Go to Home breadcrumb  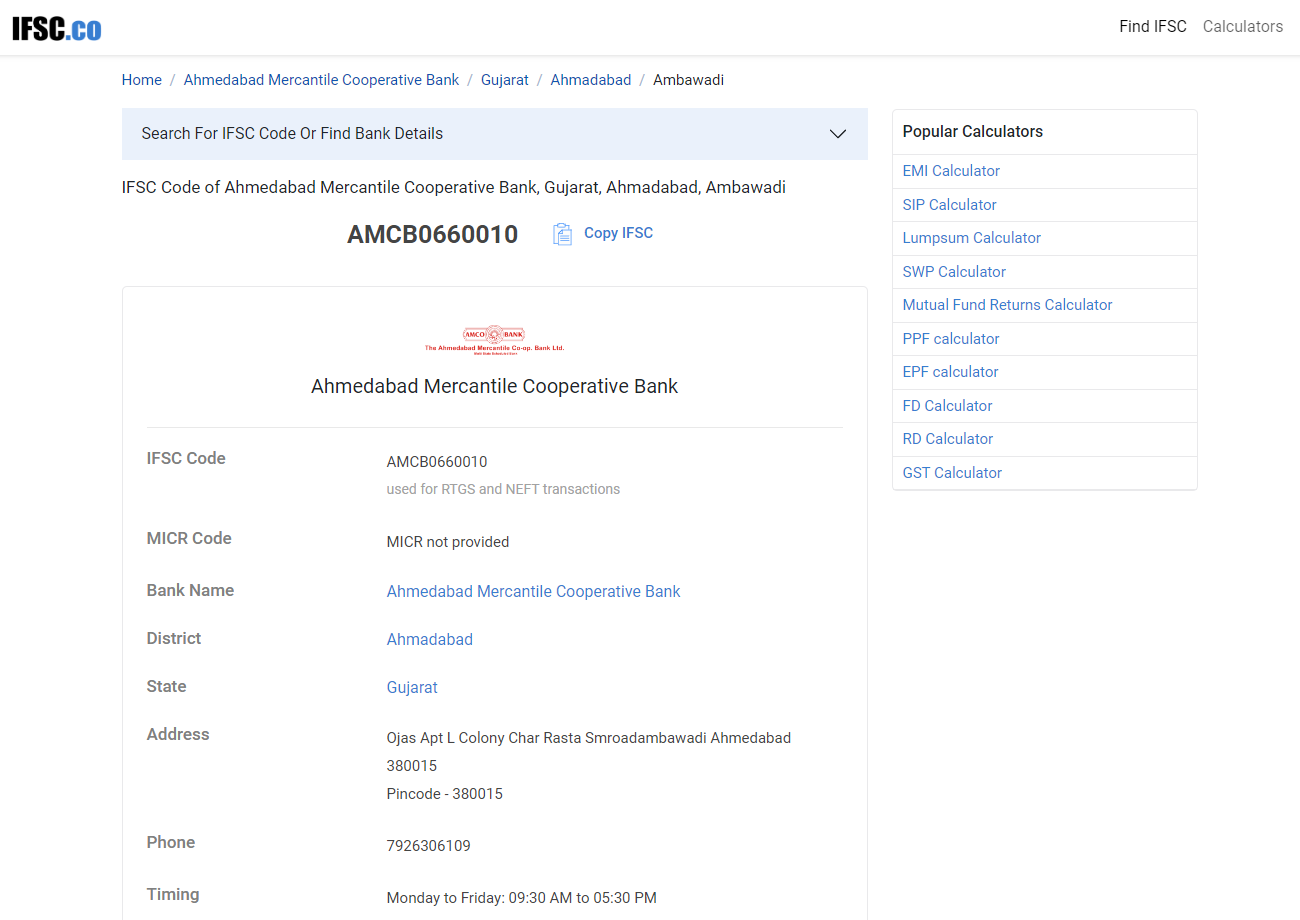point(142,80)
